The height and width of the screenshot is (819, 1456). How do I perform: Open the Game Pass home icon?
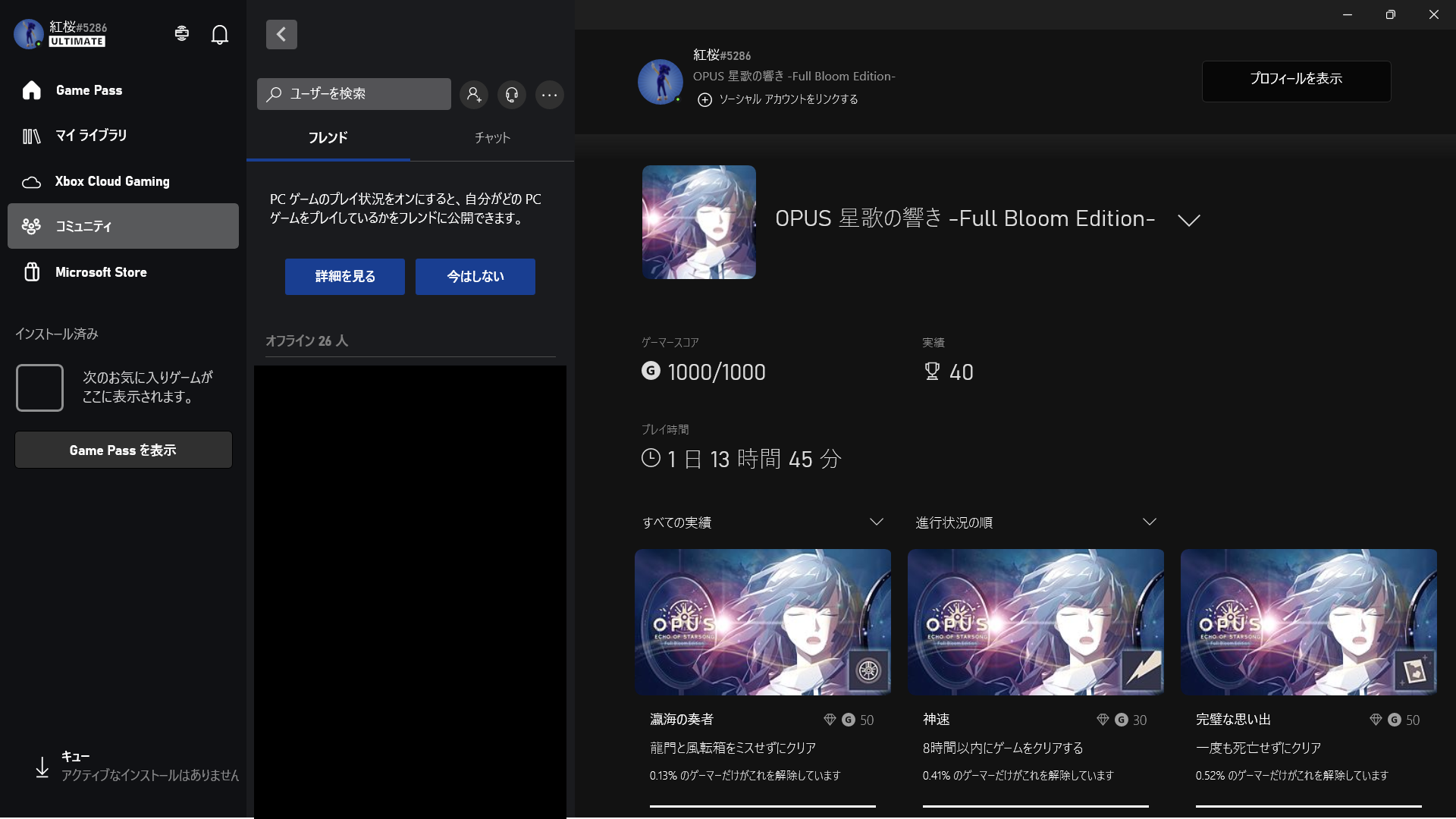coord(31,90)
